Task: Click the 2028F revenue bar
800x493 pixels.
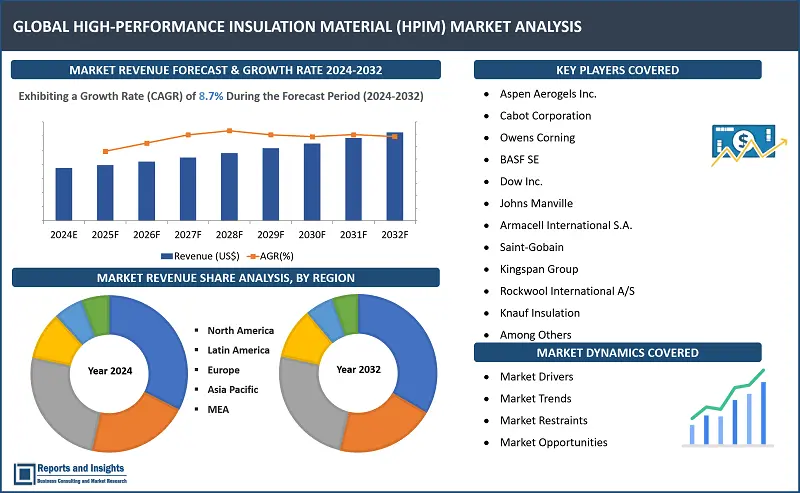Action: click(229, 187)
